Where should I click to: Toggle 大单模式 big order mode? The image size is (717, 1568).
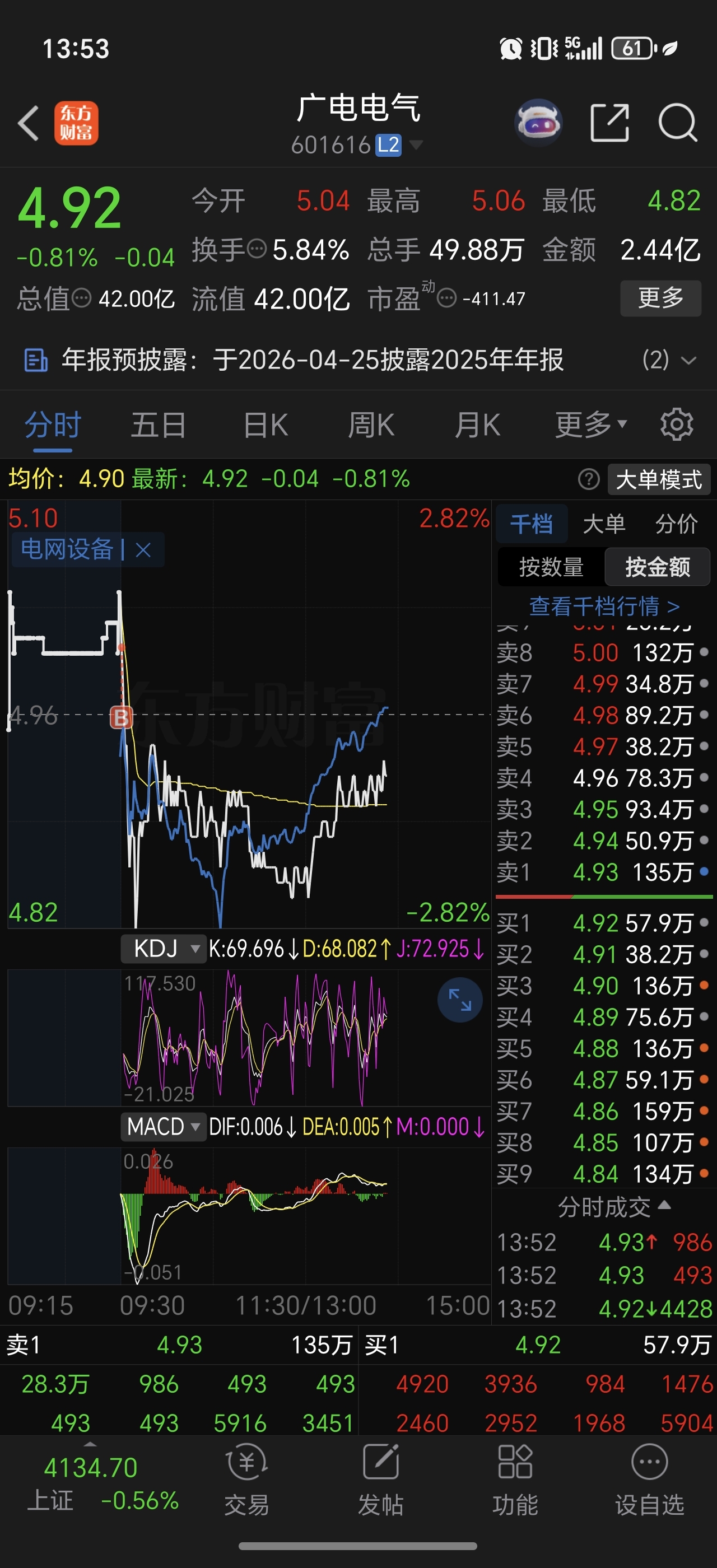coord(659,480)
